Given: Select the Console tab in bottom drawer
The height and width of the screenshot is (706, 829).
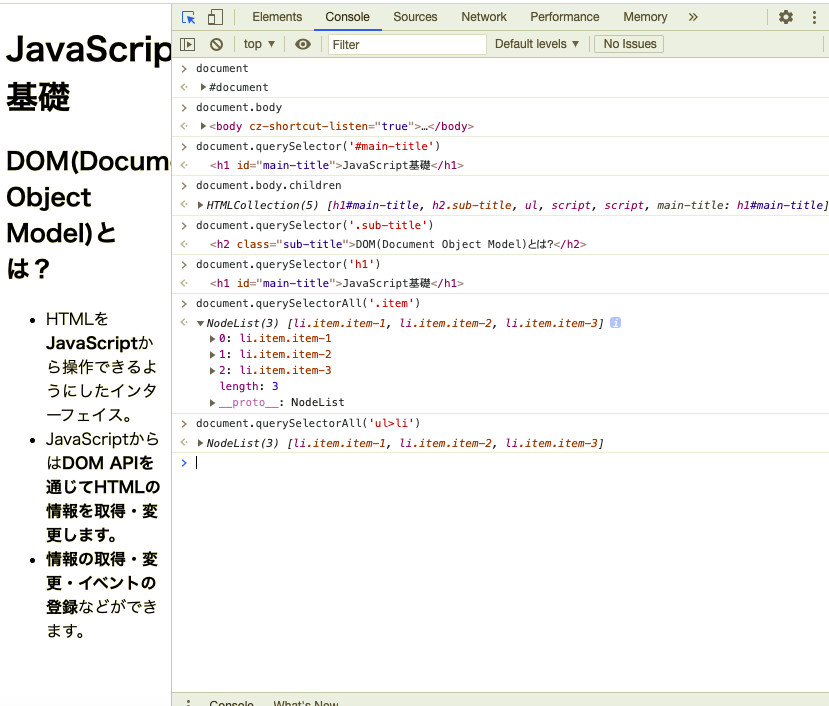Looking at the screenshot, I should 232,703.
